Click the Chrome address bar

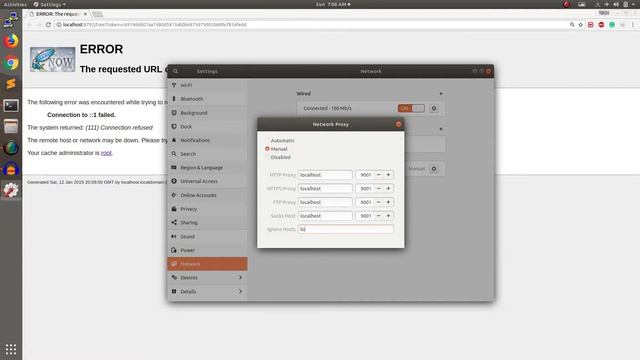(x=312, y=24)
